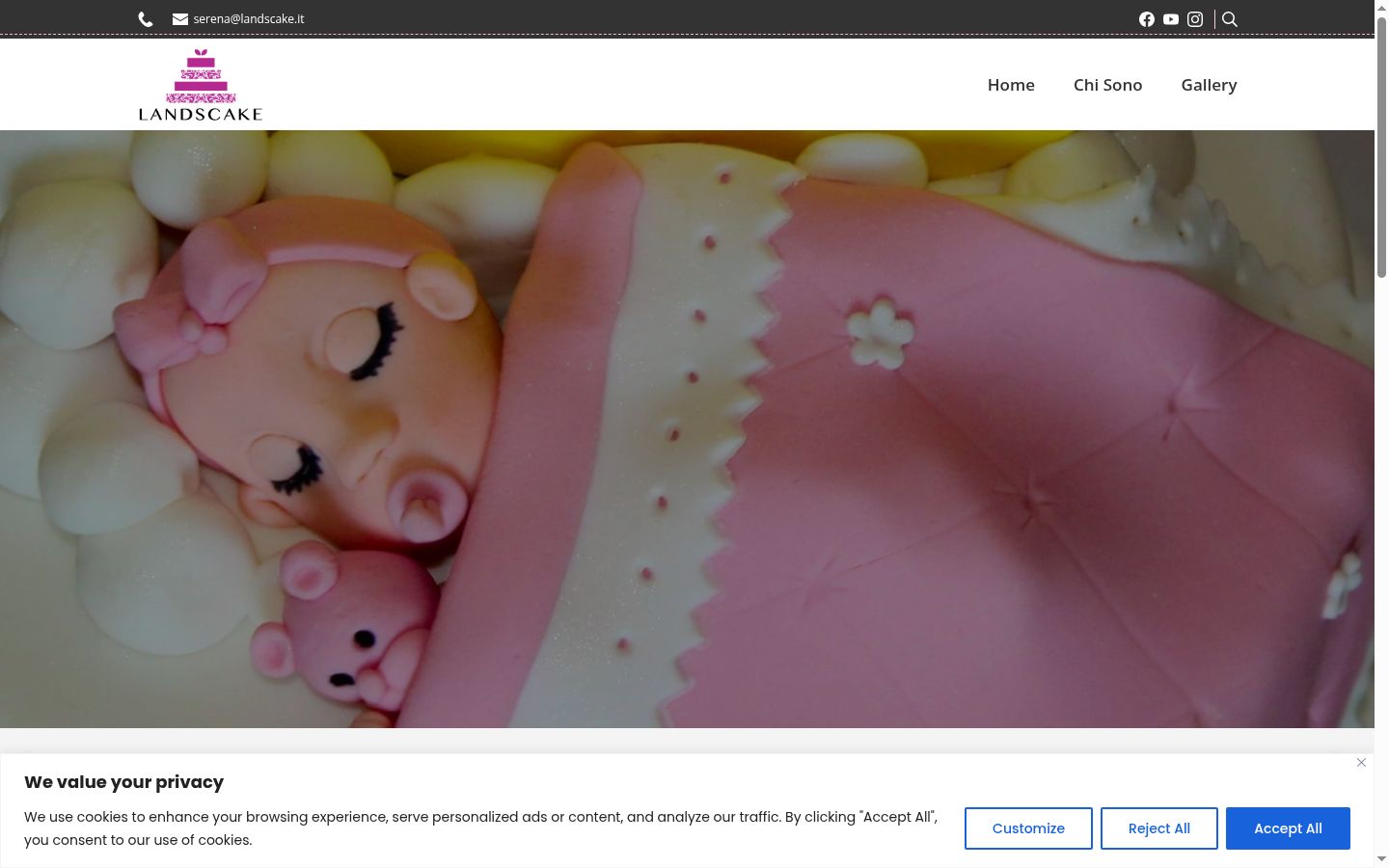Close the cookie consent banner
The height and width of the screenshot is (868, 1389).
pyautogui.click(x=1361, y=762)
